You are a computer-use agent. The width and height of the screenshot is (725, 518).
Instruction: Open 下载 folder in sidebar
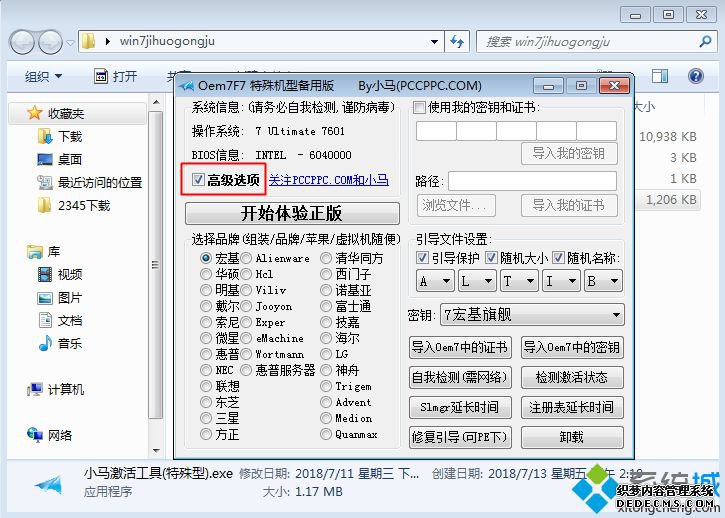point(60,136)
